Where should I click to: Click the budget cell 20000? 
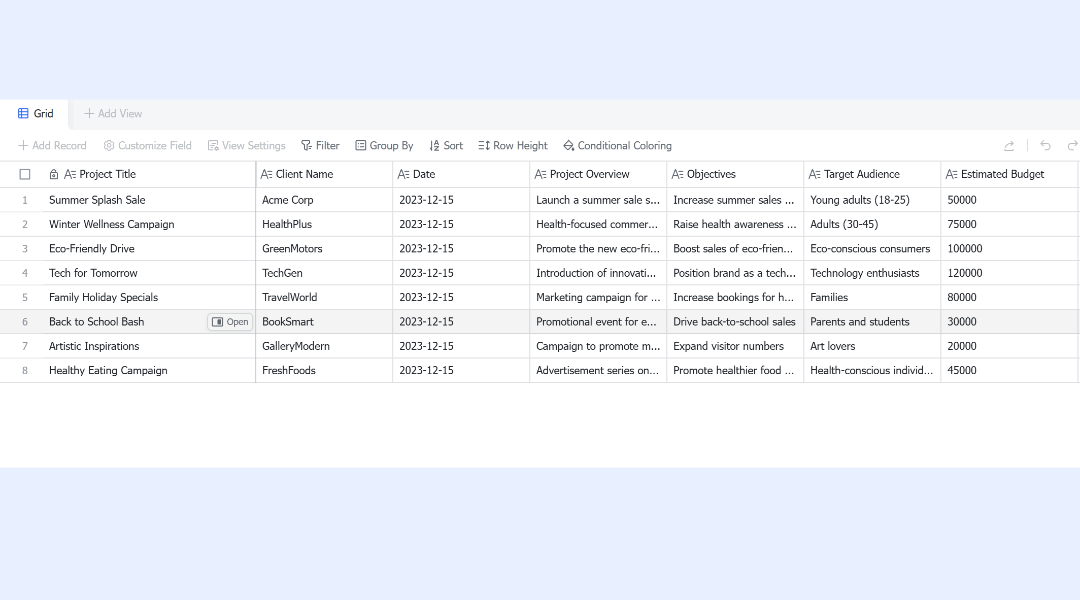click(1009, 346)
